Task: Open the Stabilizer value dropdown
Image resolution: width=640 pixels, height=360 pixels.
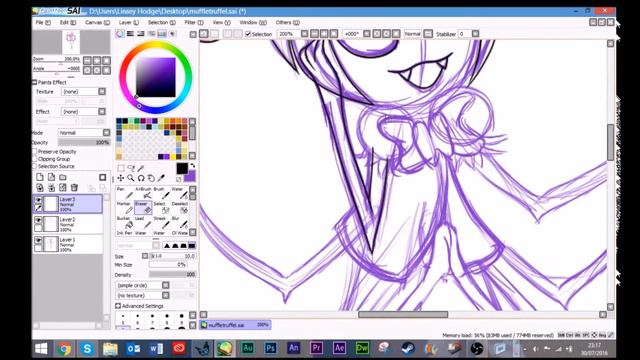Action: pyautogui.click(x=476, y=34)
